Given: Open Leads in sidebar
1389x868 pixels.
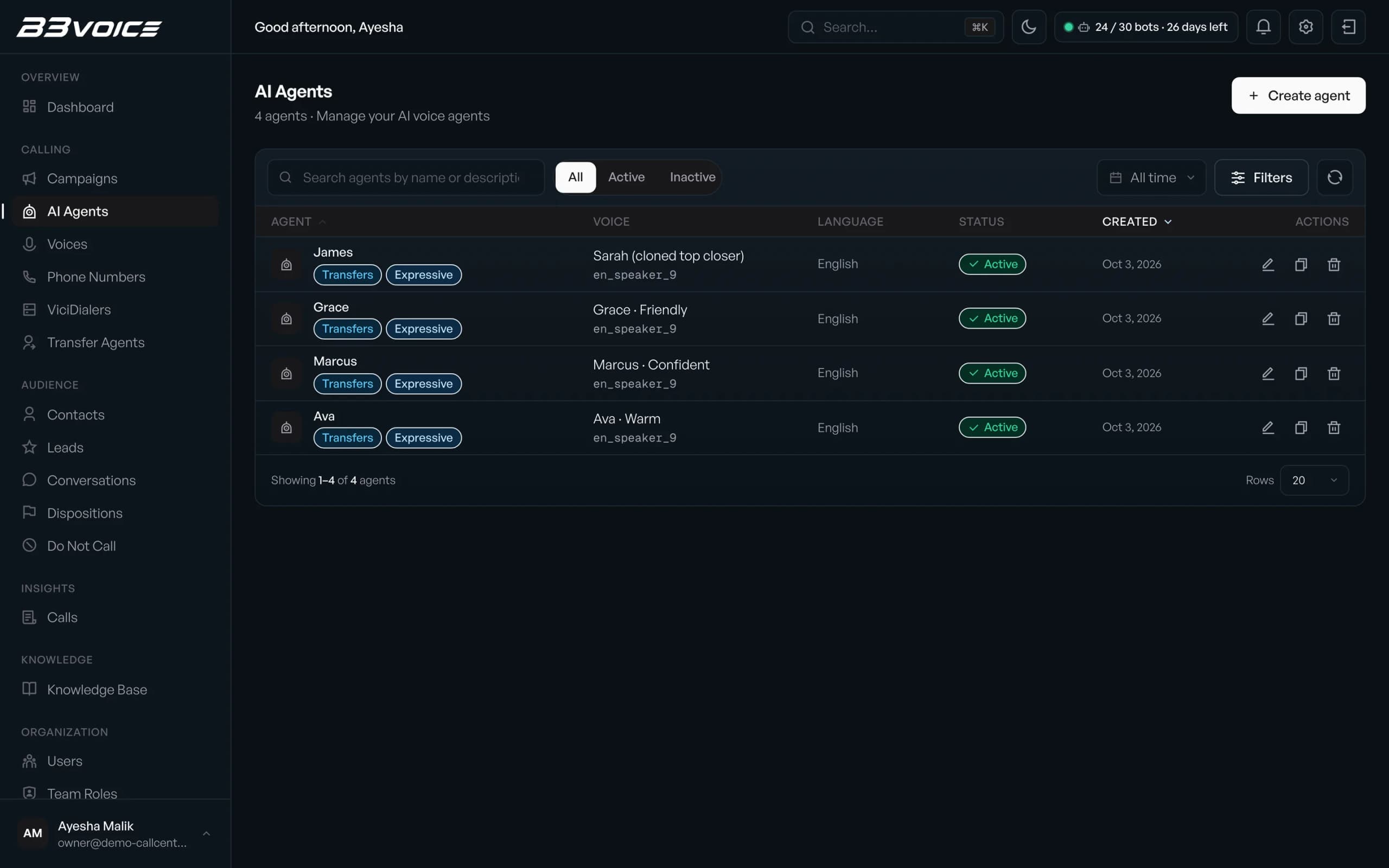Looking at the screenshot, I should point(115,447).
